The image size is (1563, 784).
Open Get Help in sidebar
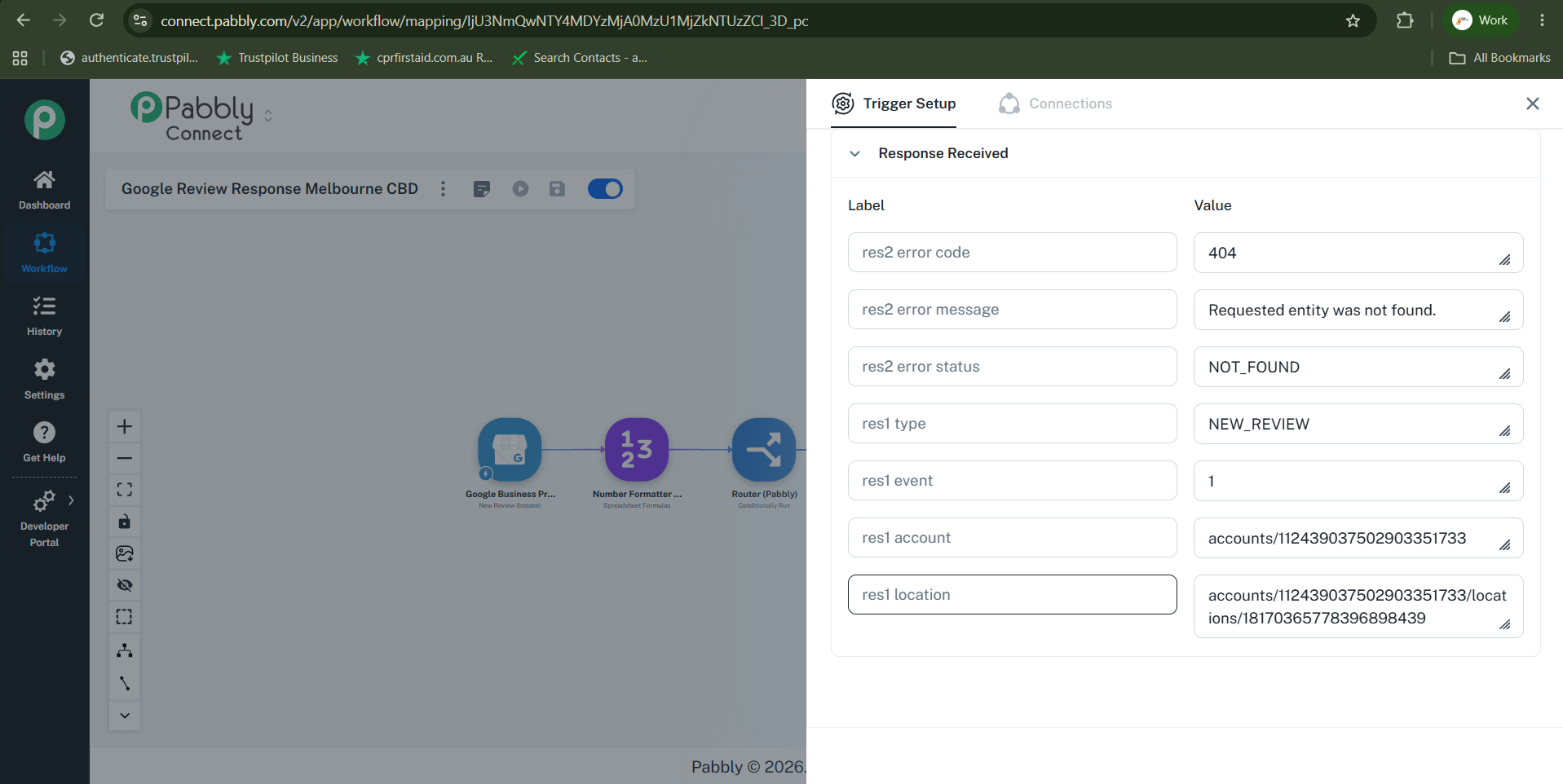(x=44, y=443)
